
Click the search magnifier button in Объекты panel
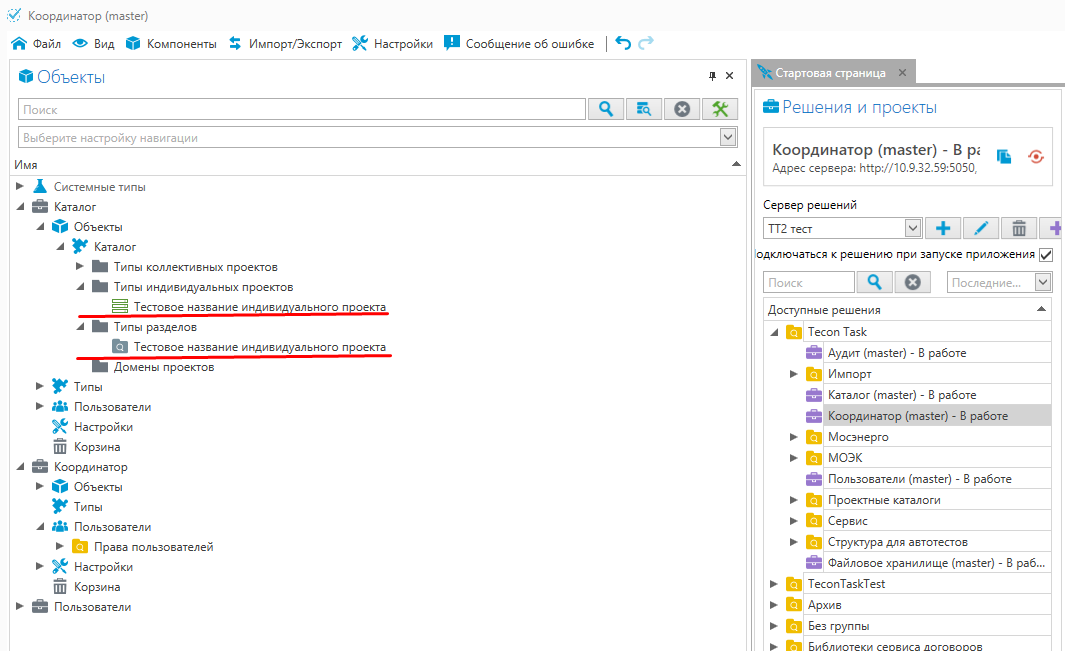pyautogui.click(x=606, y=109)
